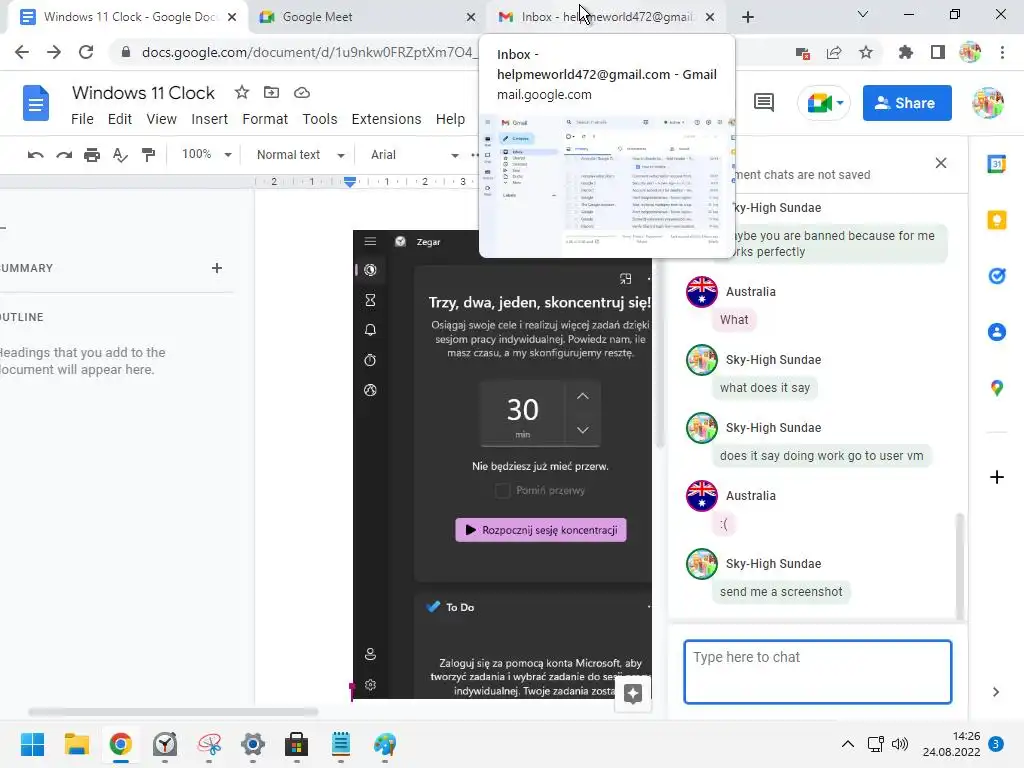1024x768 pixels.
Task: Open the more toolbar options ellipsis
Action: (475, 155)
